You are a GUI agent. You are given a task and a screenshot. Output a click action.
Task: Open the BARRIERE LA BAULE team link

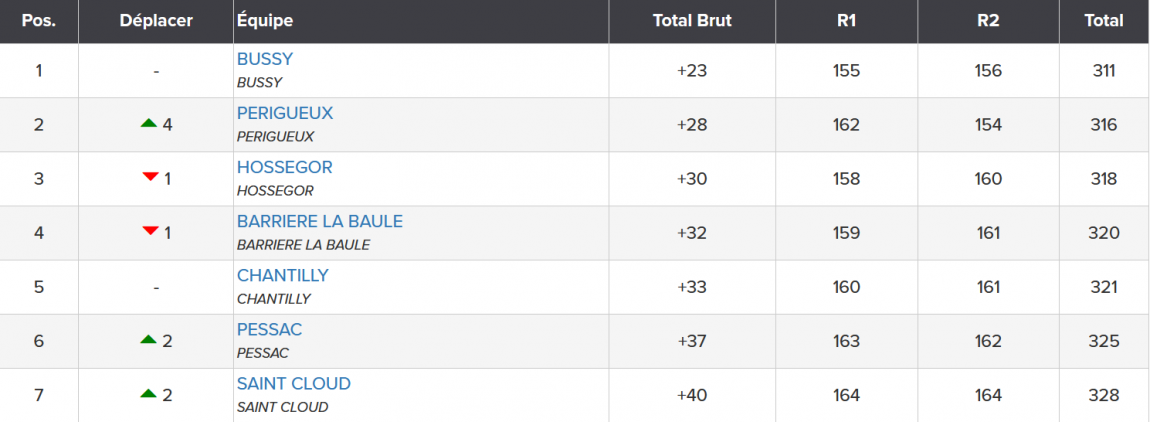coord(320,222)
